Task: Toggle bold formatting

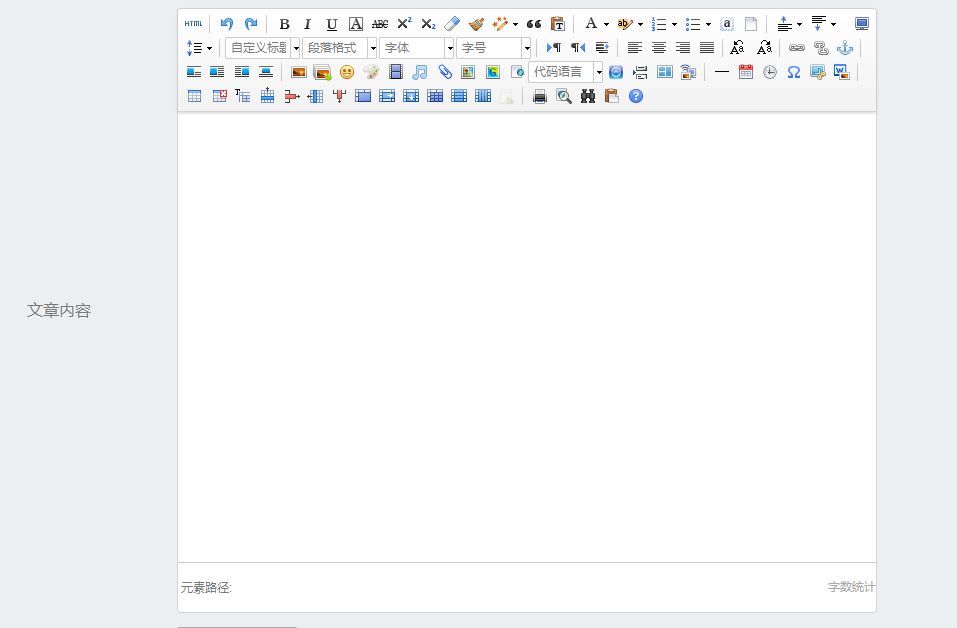Action: (x=284, y=24)
